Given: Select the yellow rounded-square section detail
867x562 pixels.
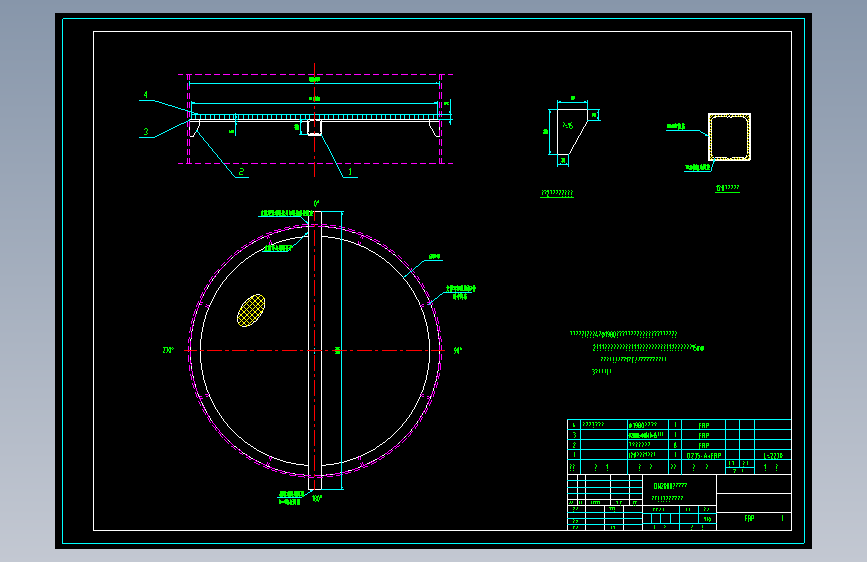Looking at the screenshot, I should pos(729,137).
